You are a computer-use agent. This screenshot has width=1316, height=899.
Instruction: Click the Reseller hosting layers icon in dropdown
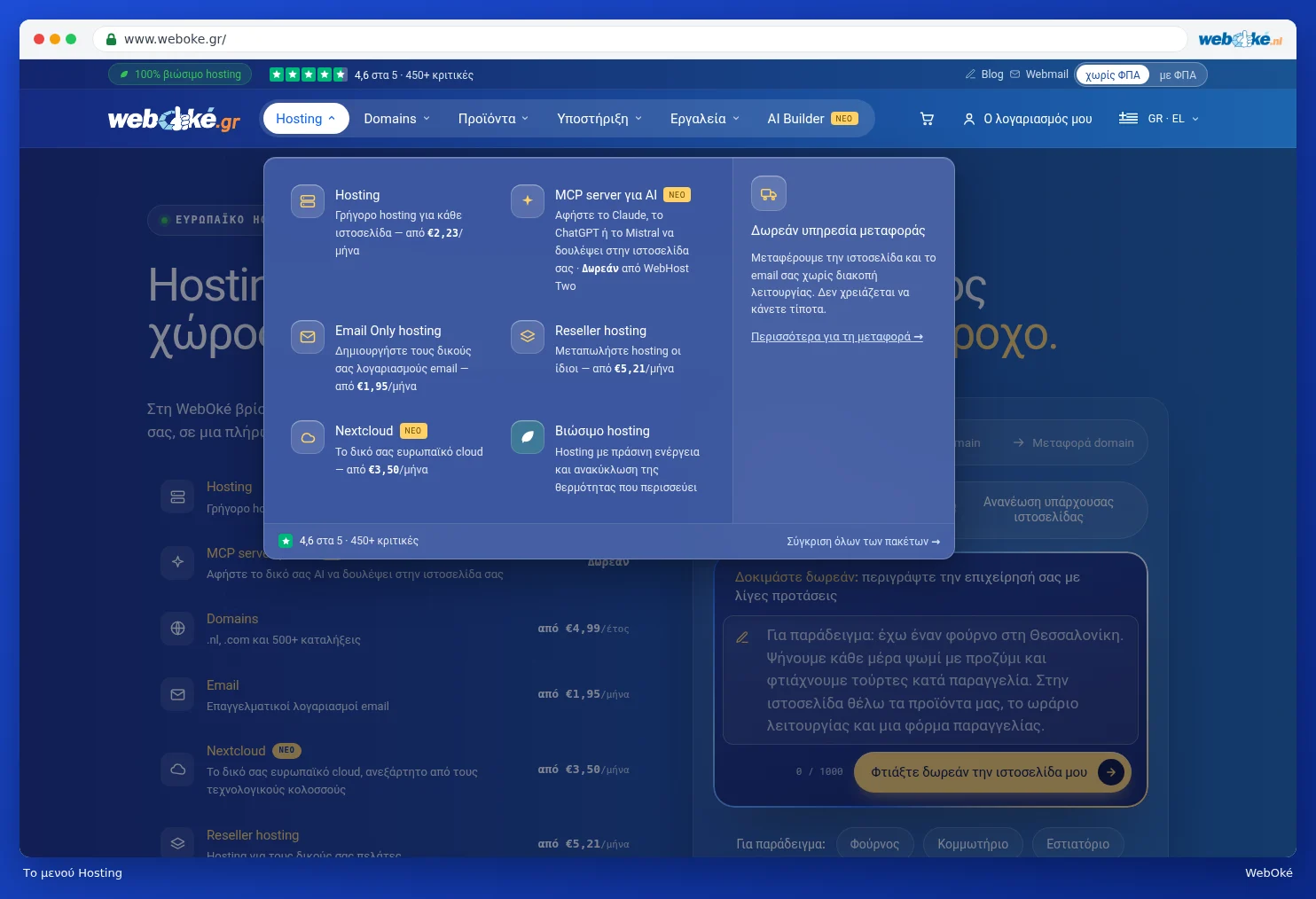(528, 337)
